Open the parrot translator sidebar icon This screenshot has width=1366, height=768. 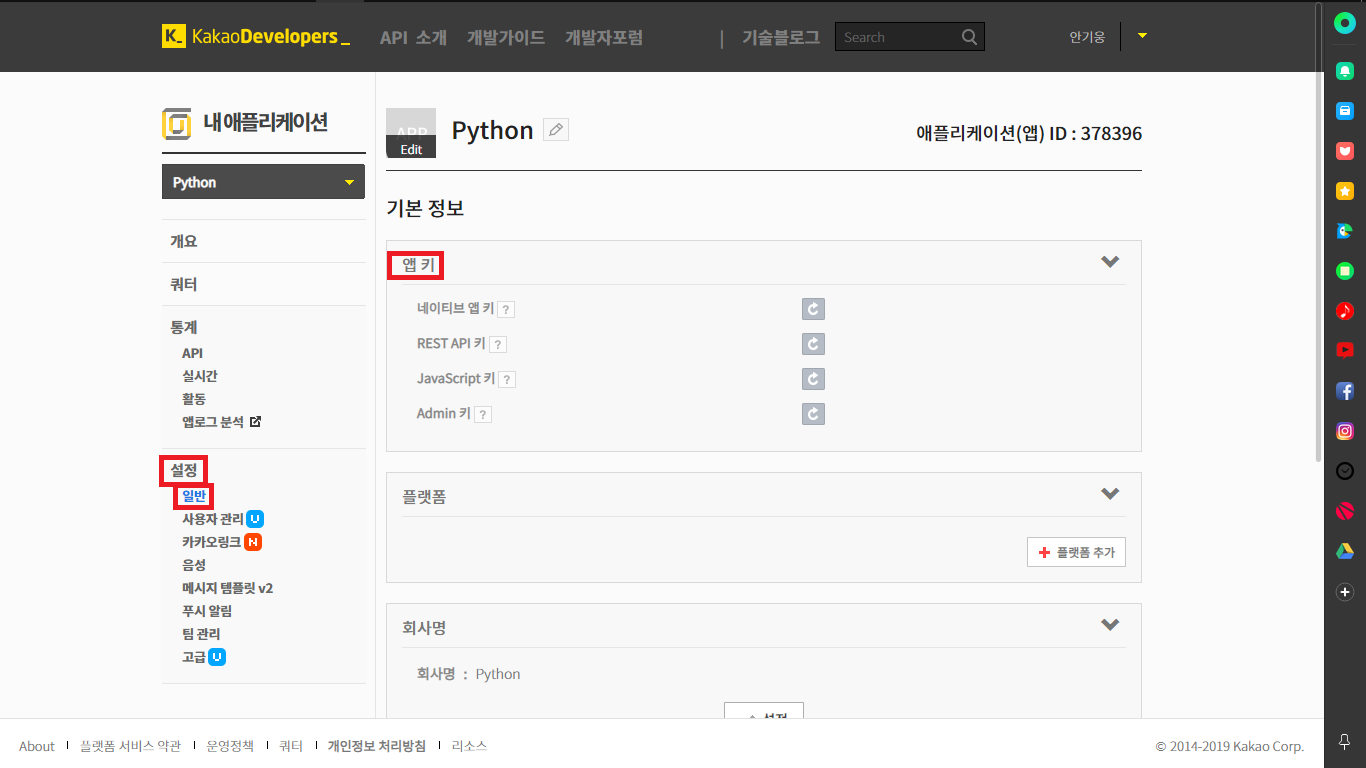click(x=1345, y=230)
